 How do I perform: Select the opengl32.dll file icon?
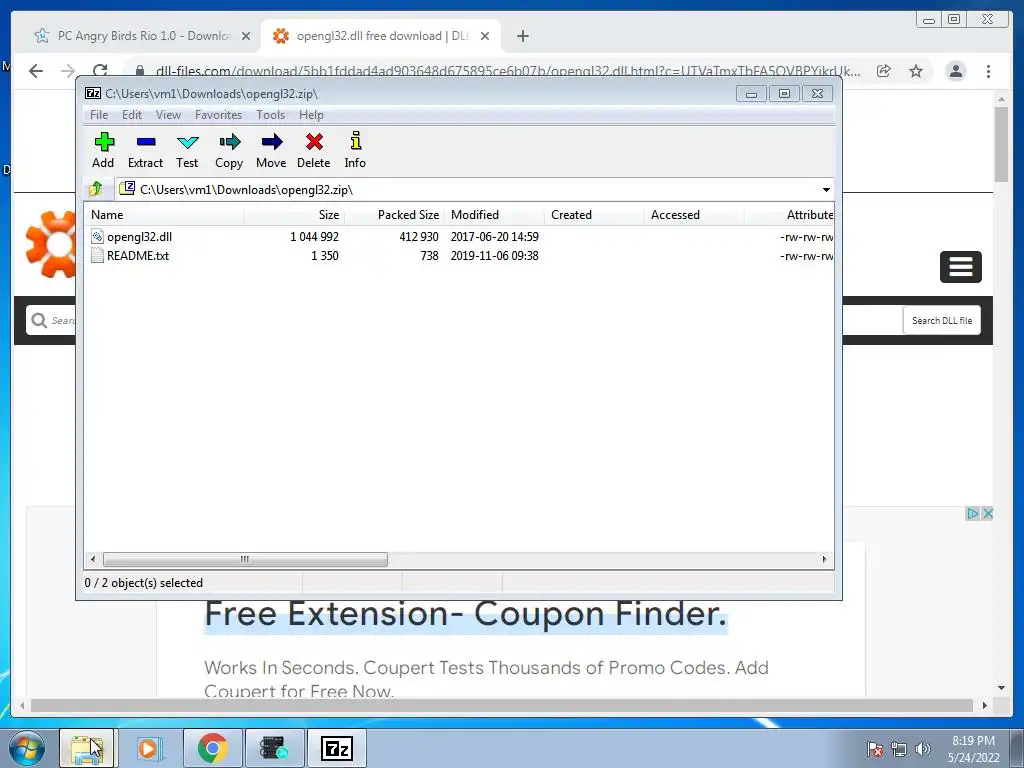pyautogui.click(x=97, y=236)
